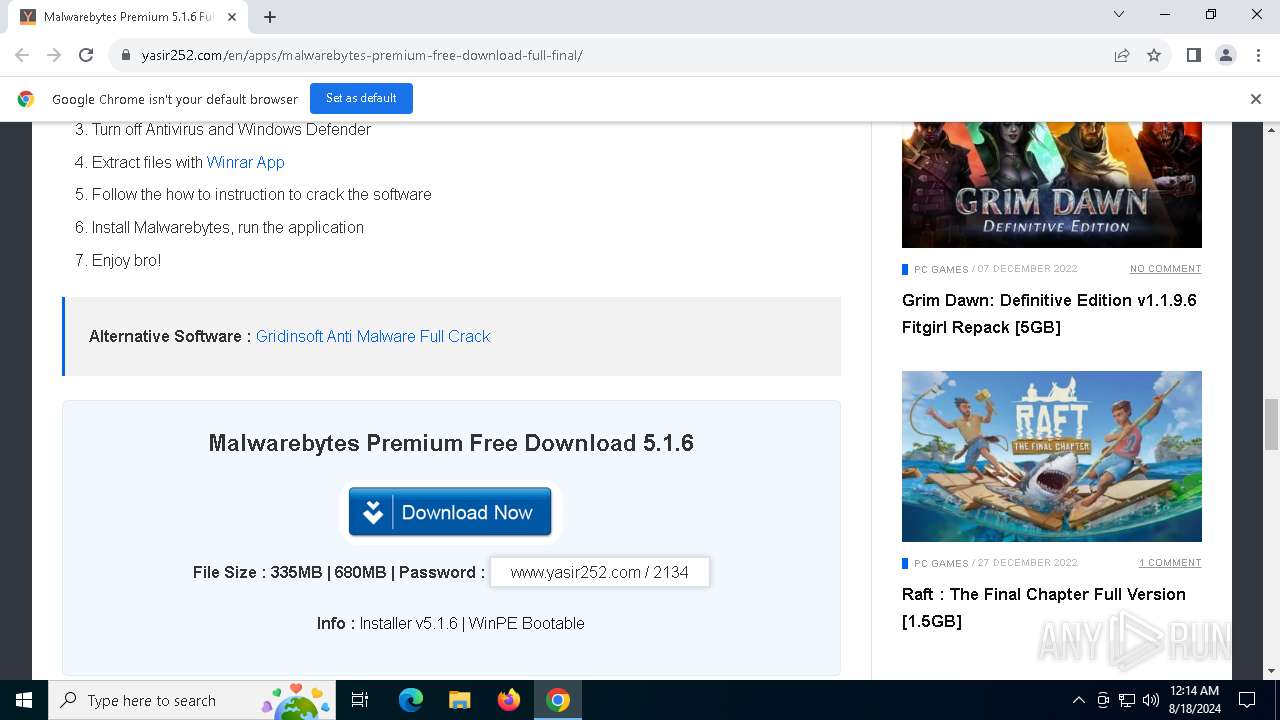Open taskbar clock showing 12:14 AM

tap(1194, 700)
